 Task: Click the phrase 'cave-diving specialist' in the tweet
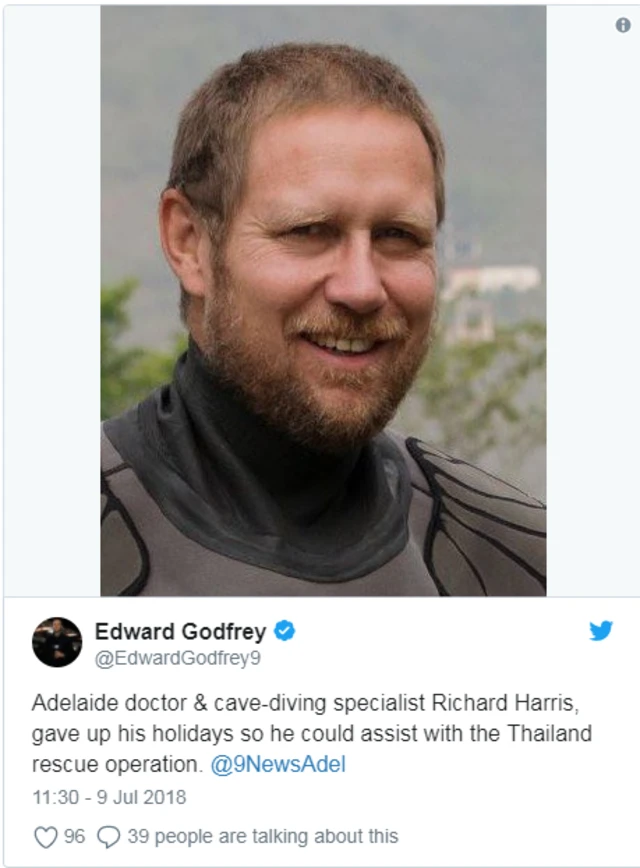[x=320, y=703]
